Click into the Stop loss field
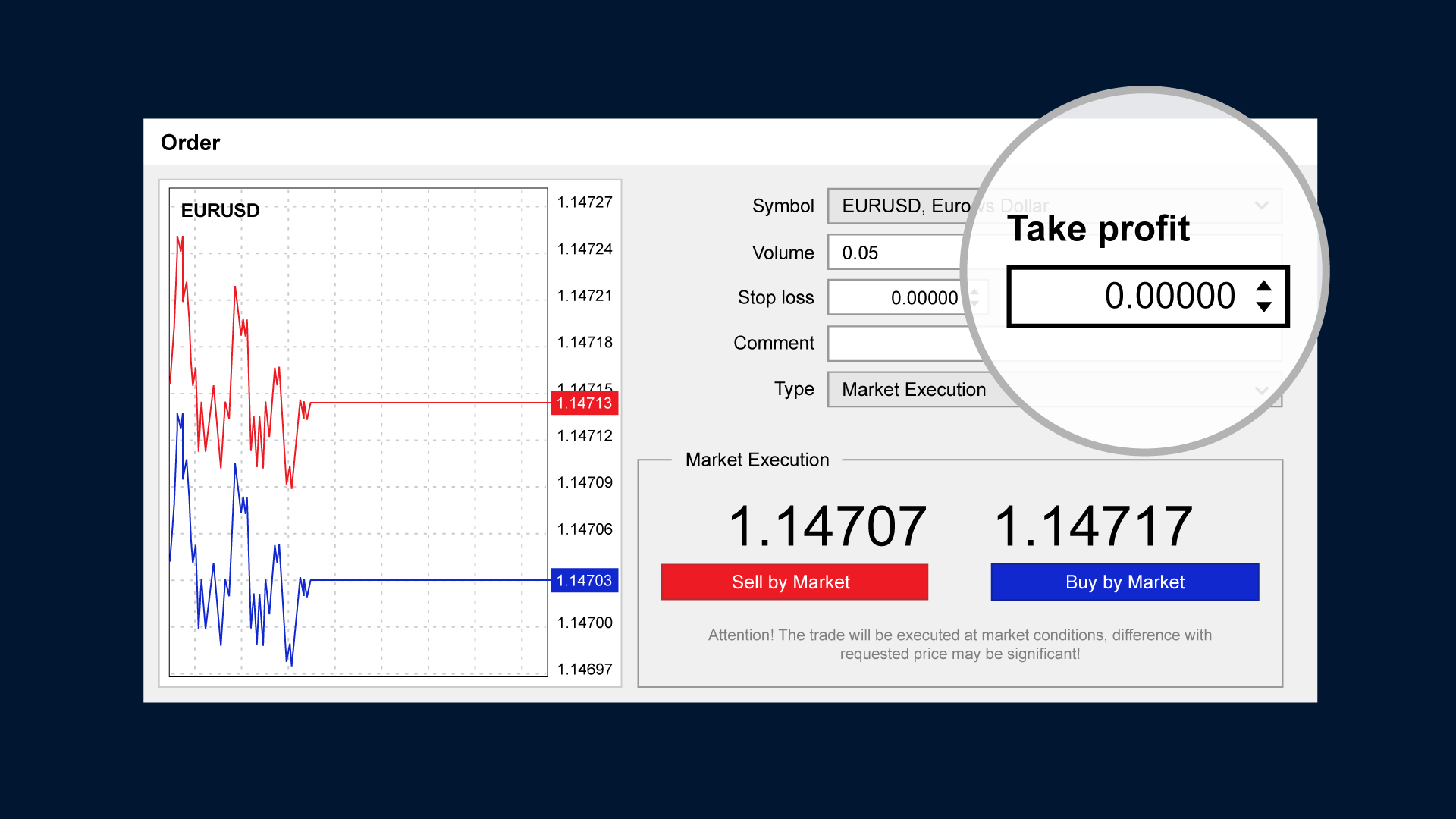This screenshot has height=819, width=1456. coord(895,298)
